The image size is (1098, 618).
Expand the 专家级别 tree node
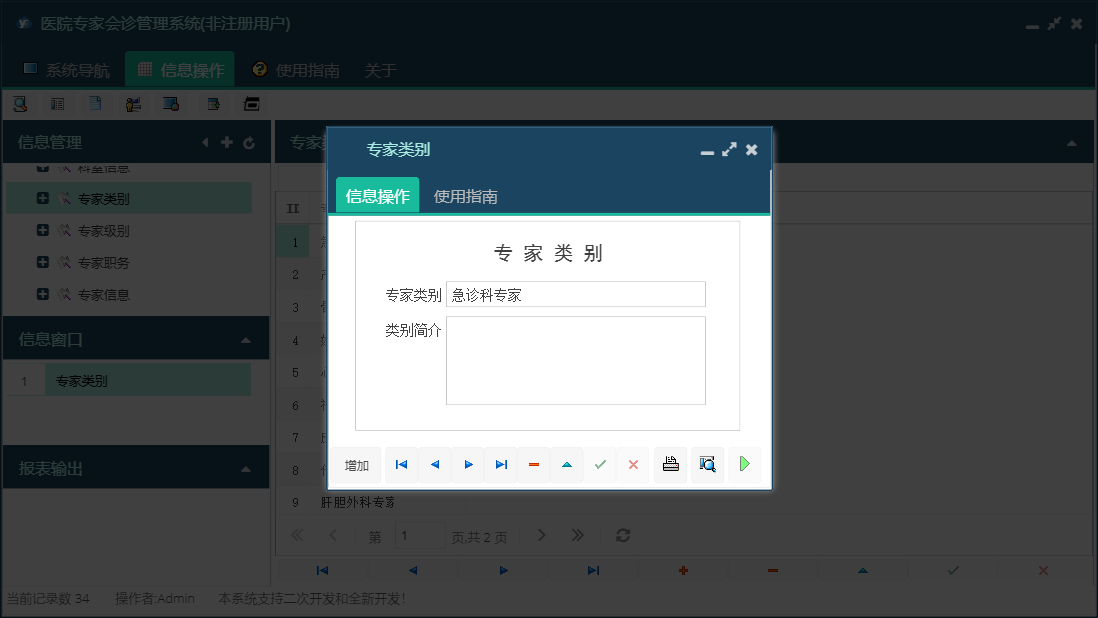pos(41,230)
